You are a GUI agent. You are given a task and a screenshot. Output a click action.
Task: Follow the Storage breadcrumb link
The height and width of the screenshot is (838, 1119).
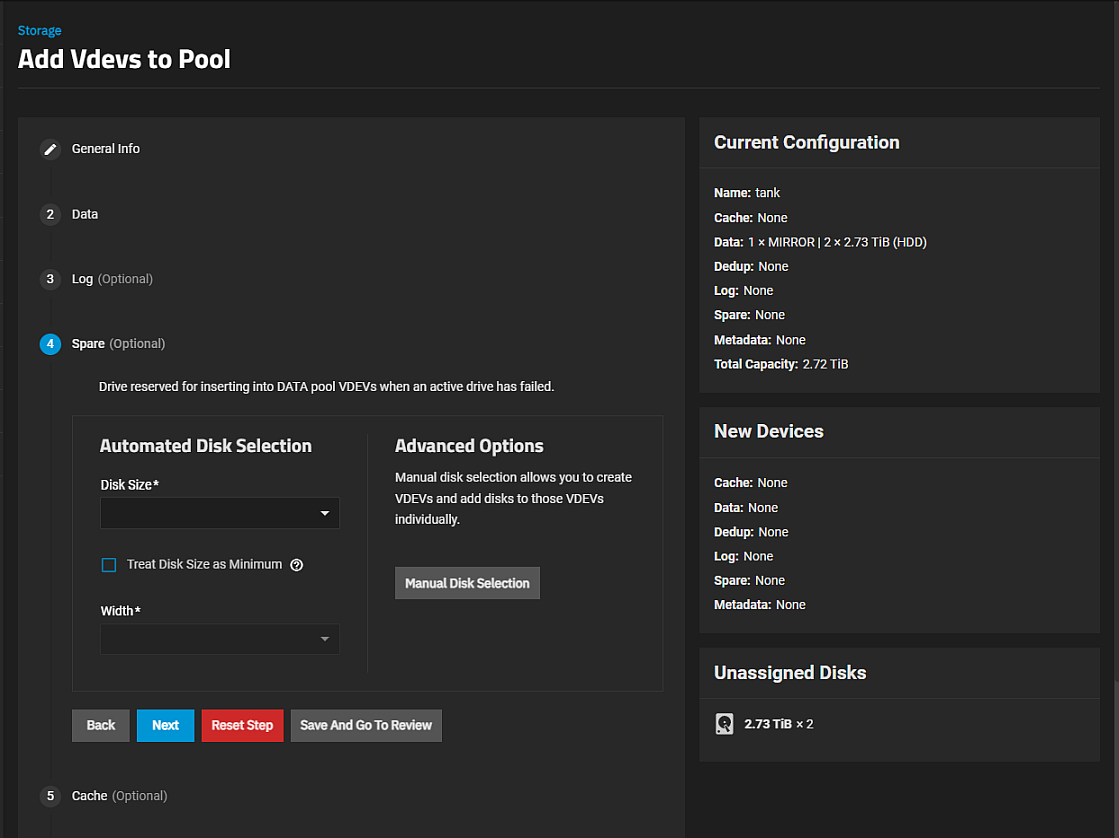tap(39, 31)
